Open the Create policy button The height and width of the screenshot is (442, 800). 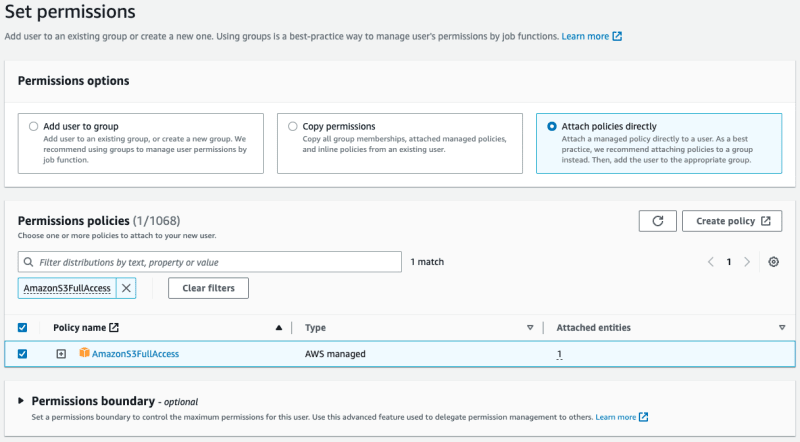(x=732, y=221)
